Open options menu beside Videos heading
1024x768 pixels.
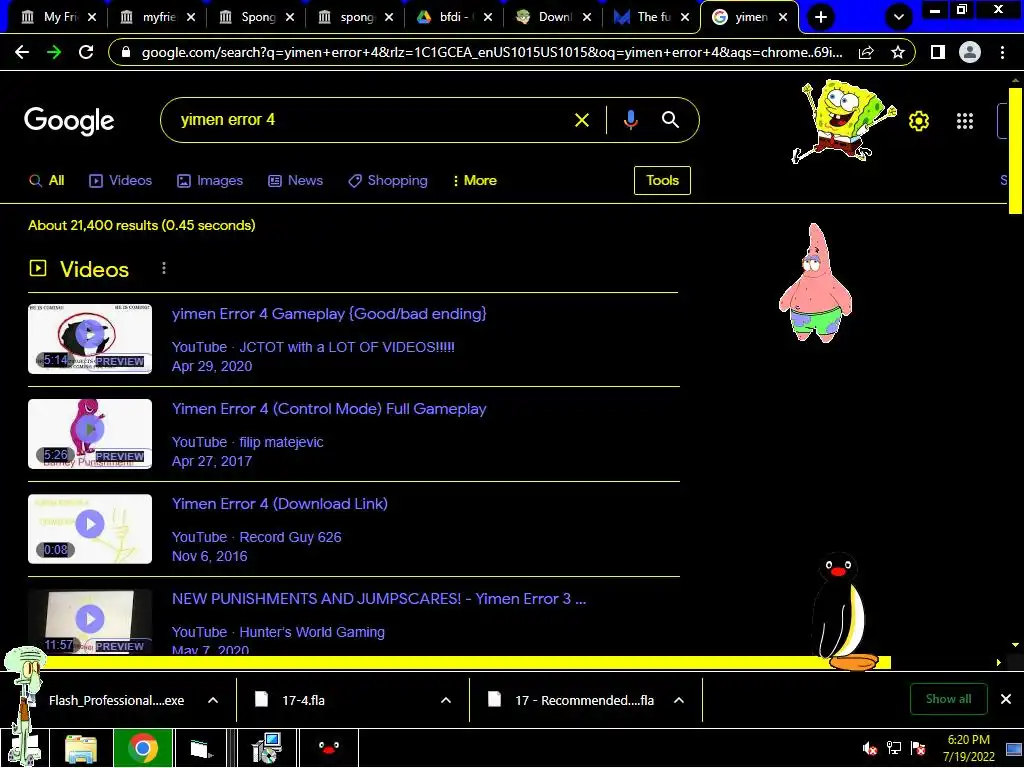[x=164, y=268]
